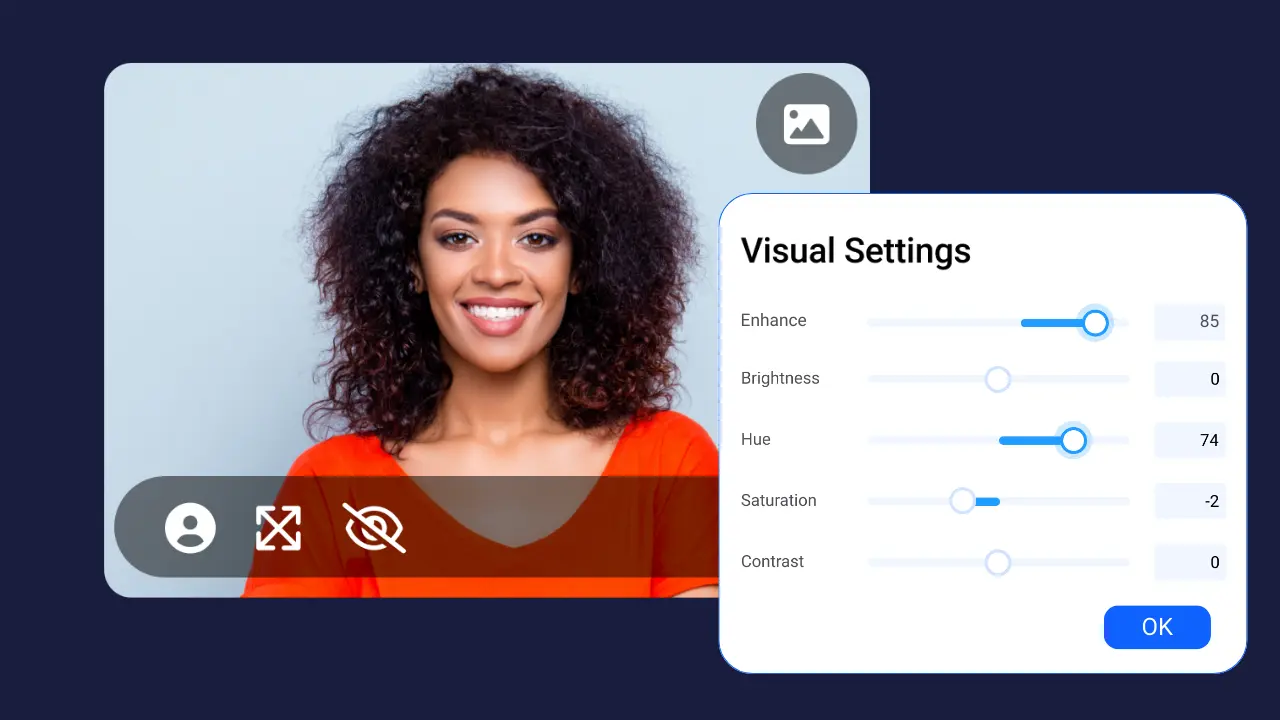Select the Saturation value field showing -2
This screenshot has height=720, width=1280.
click(1189, 501)
